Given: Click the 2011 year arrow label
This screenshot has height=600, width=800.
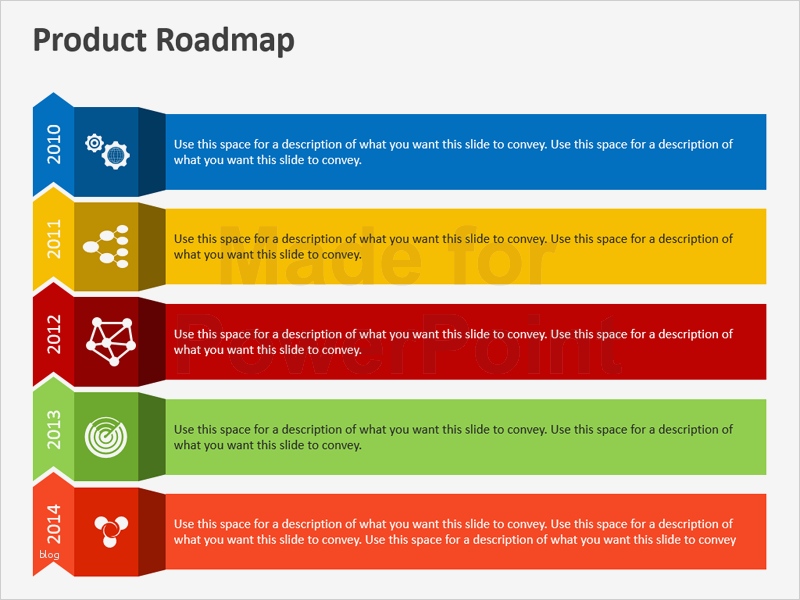Looking at the screenshot, I should point(54,239).
